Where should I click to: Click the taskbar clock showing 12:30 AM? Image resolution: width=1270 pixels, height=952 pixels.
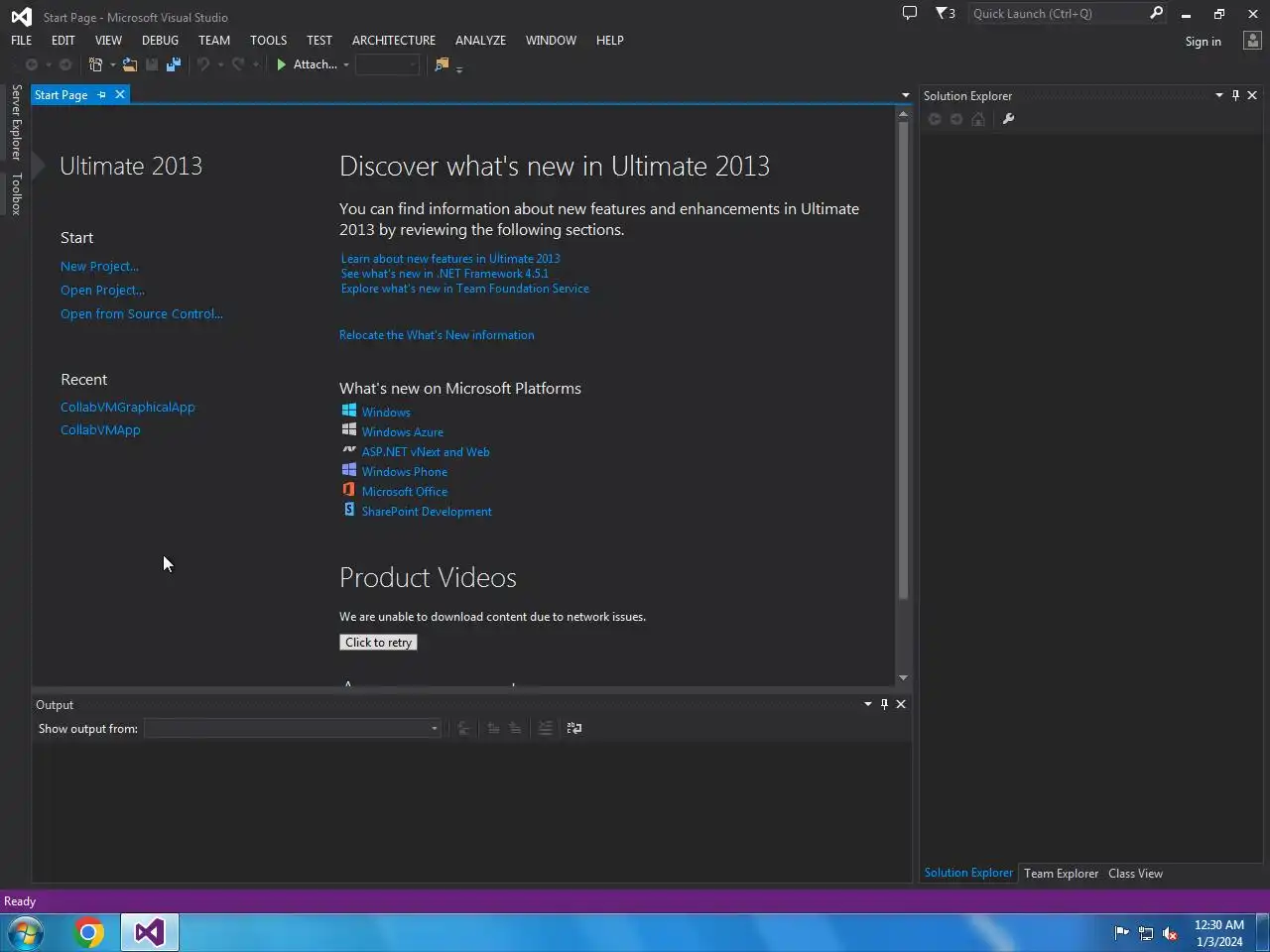point(1219,933)
